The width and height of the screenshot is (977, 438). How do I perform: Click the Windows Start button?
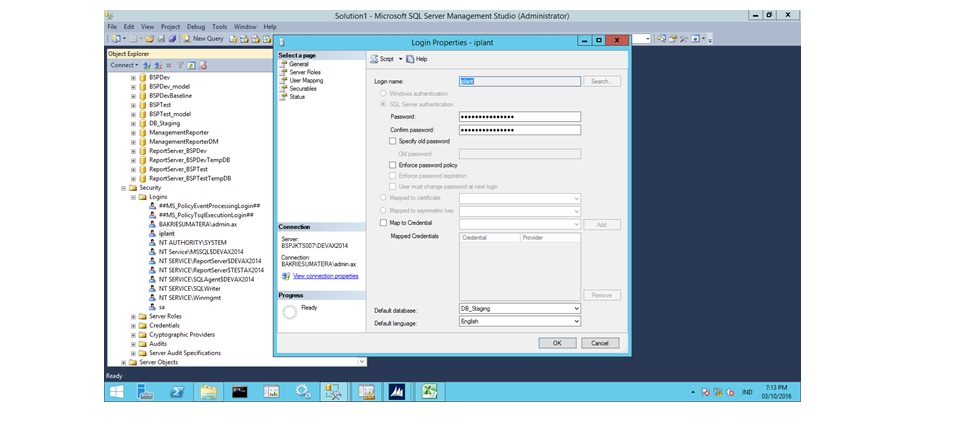(117, 392)
